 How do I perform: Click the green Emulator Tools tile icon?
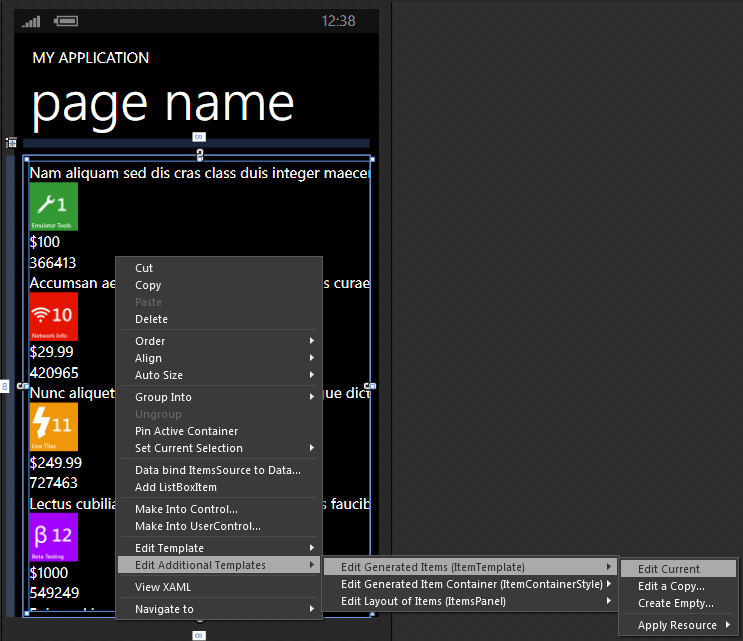click(x=53, y=207)
